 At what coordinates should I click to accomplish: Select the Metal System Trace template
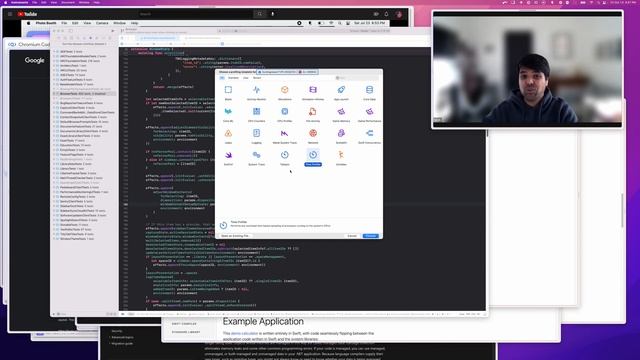284,136
